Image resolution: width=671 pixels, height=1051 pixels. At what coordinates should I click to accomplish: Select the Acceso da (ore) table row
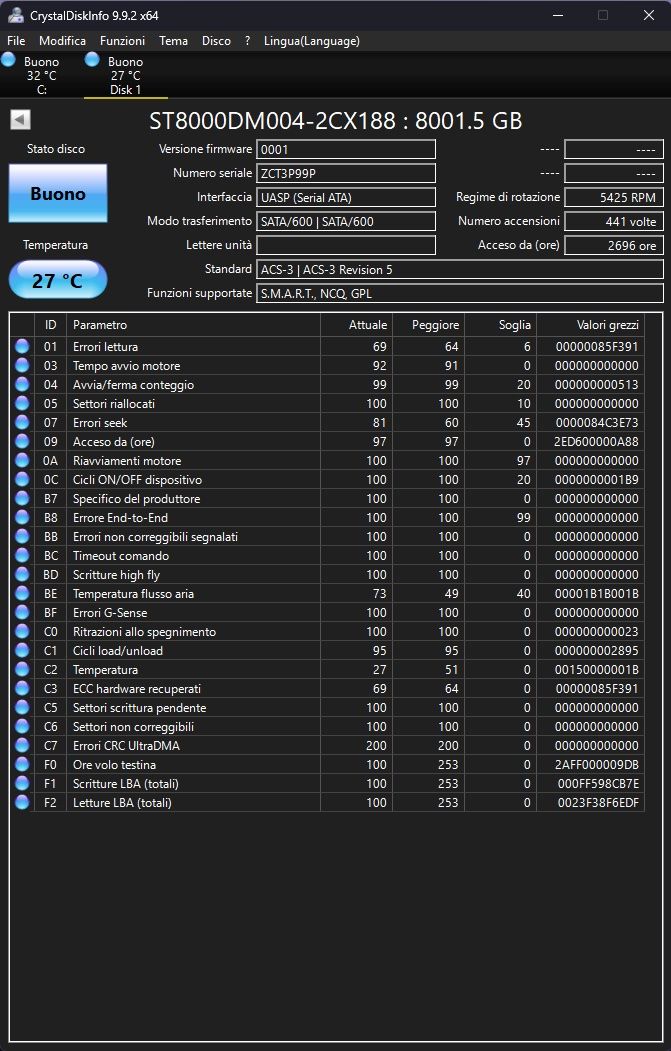(327, 442)
